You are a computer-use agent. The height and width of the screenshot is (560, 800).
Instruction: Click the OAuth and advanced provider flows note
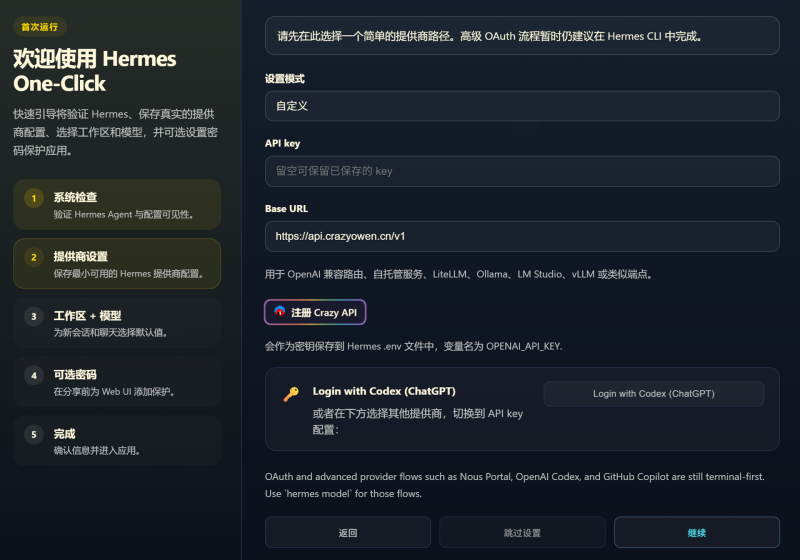click(x=514, y=485)
